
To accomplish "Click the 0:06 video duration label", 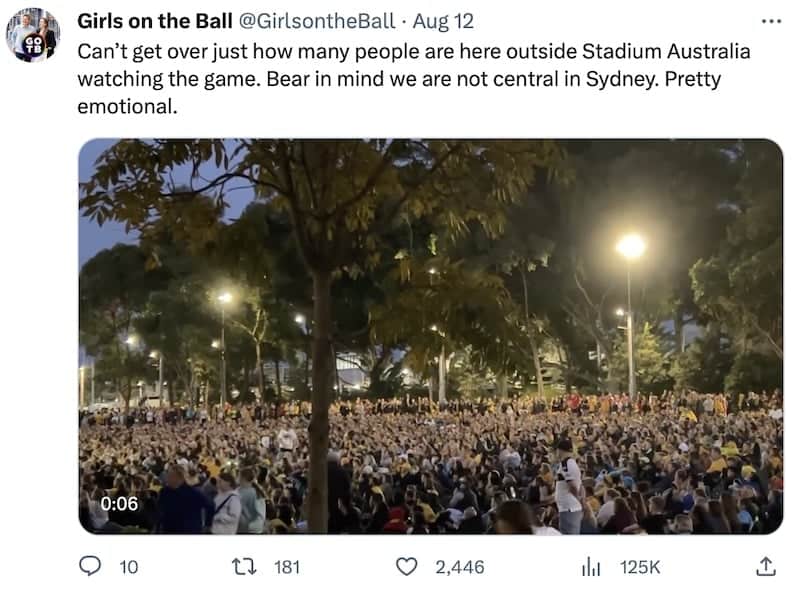I will coord(119,504).
